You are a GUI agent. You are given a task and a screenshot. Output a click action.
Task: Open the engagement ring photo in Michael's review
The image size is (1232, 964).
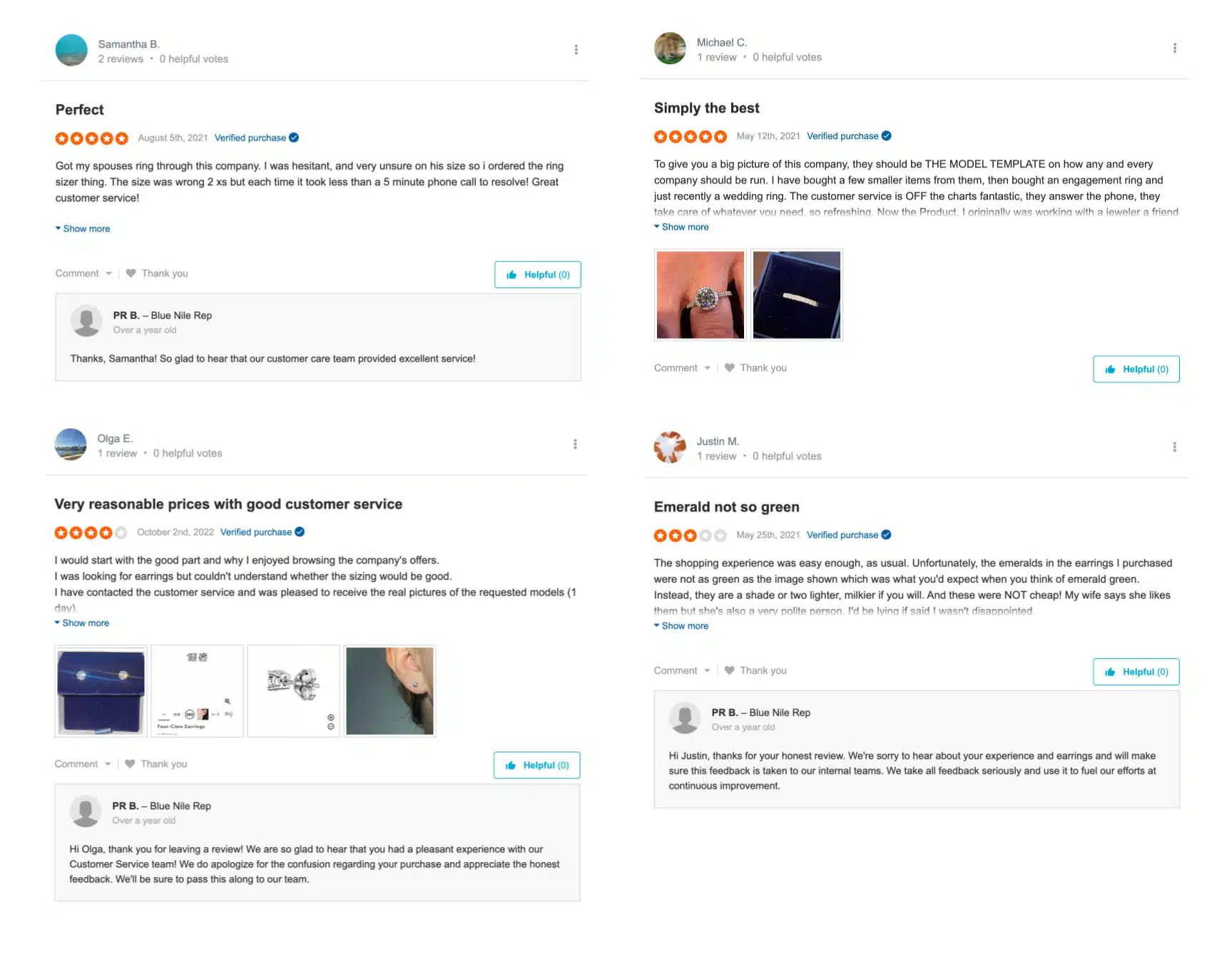click(700, 294)
